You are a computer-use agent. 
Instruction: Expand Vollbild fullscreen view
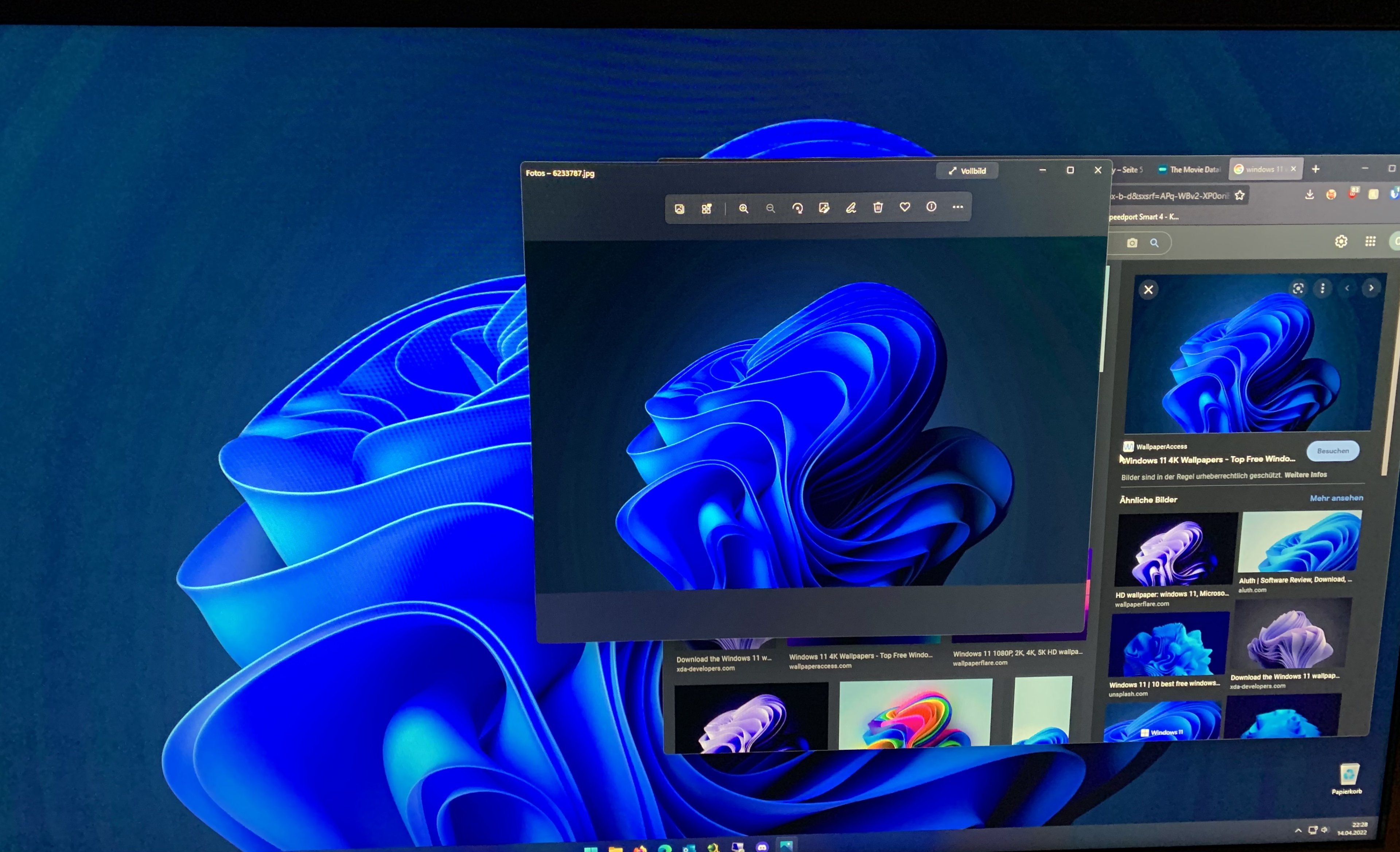click(x=967, y=171)
